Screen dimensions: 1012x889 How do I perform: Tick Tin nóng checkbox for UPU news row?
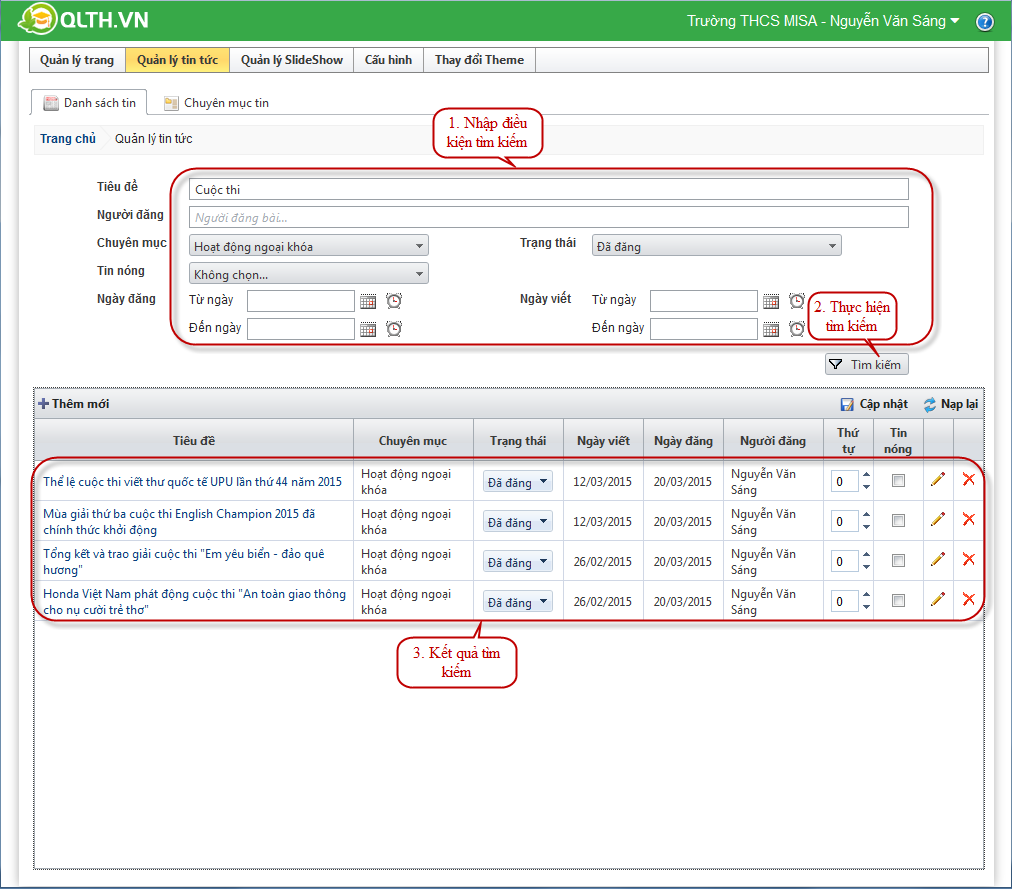click(898, 481)
